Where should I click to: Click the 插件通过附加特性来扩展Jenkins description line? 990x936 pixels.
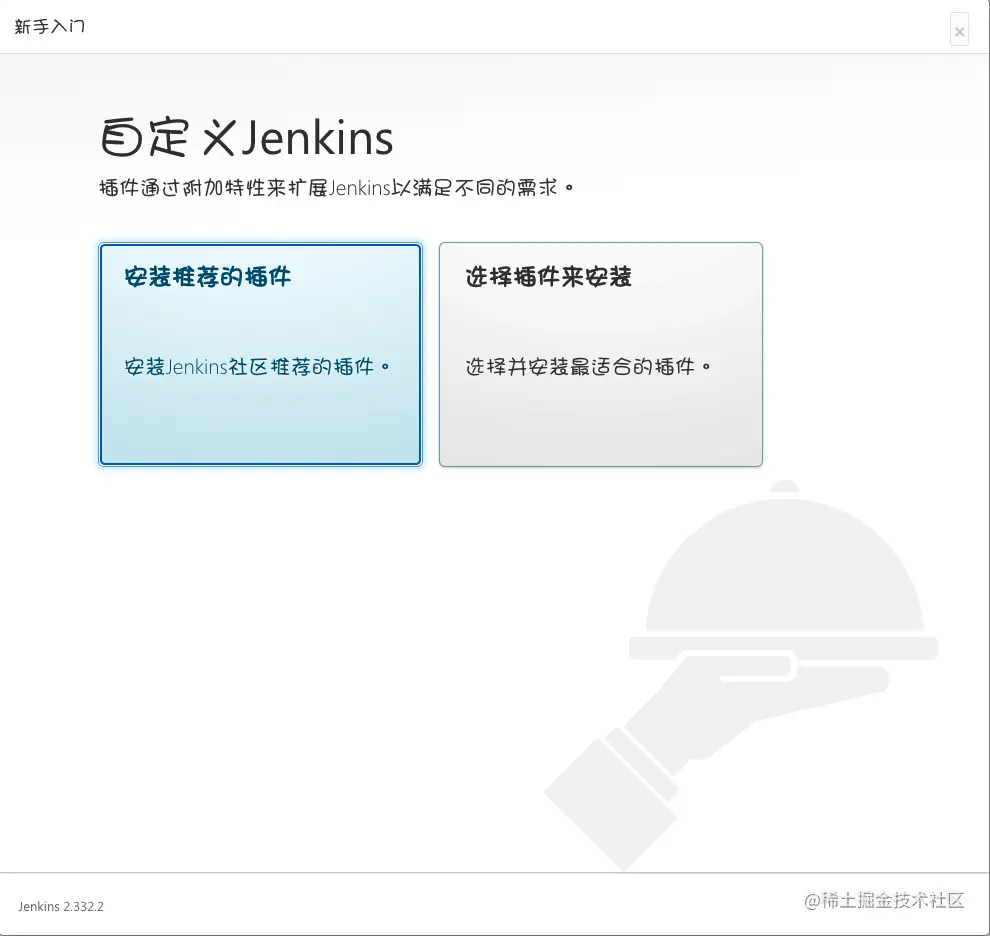point(336,188)
